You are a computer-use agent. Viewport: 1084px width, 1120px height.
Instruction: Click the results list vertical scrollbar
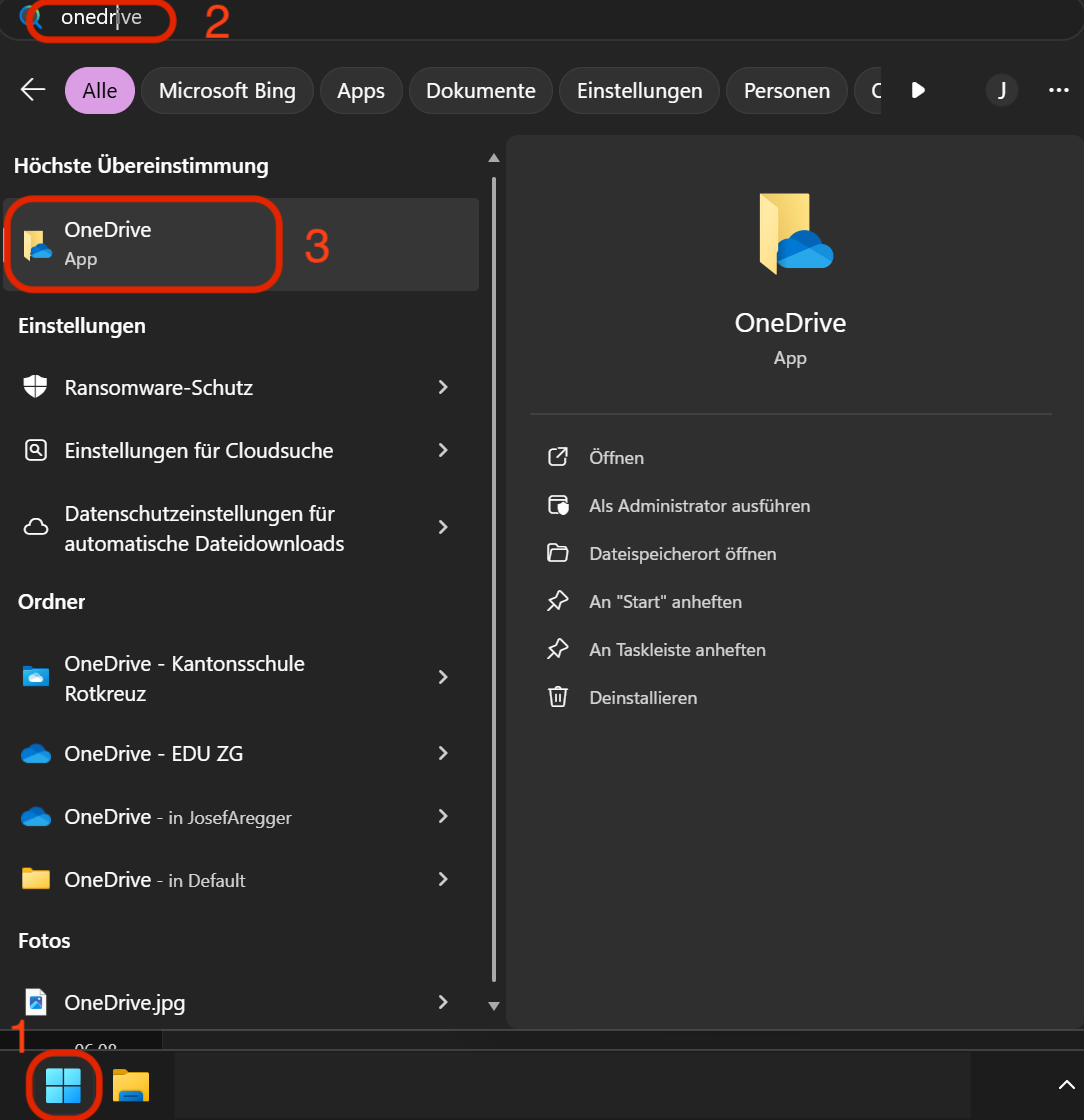493,579
